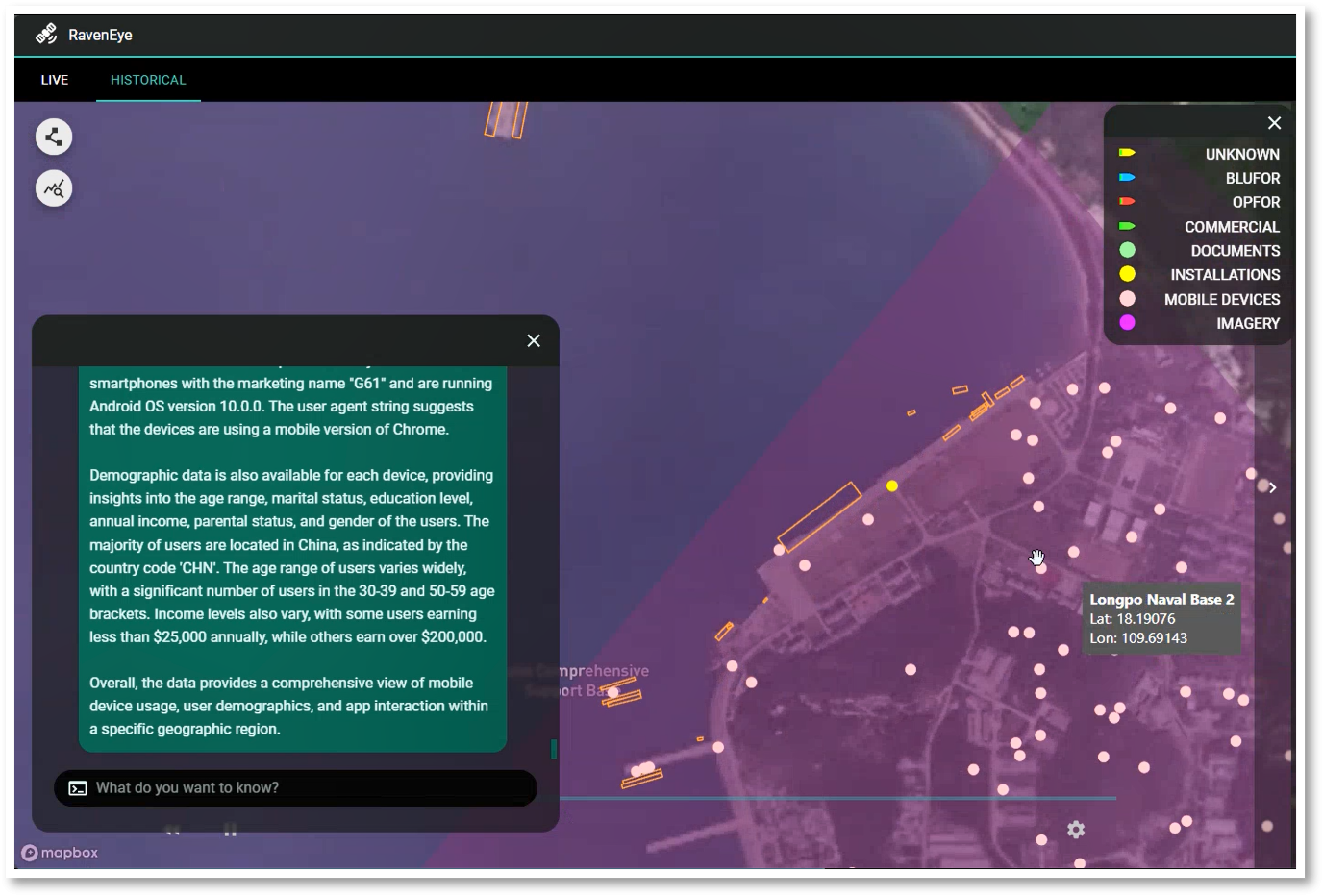Viewport: 1323px width, 896px height.
Task: Click the IMAGERY legend label
Action: pyautogui.click(x=1247, y=323)
